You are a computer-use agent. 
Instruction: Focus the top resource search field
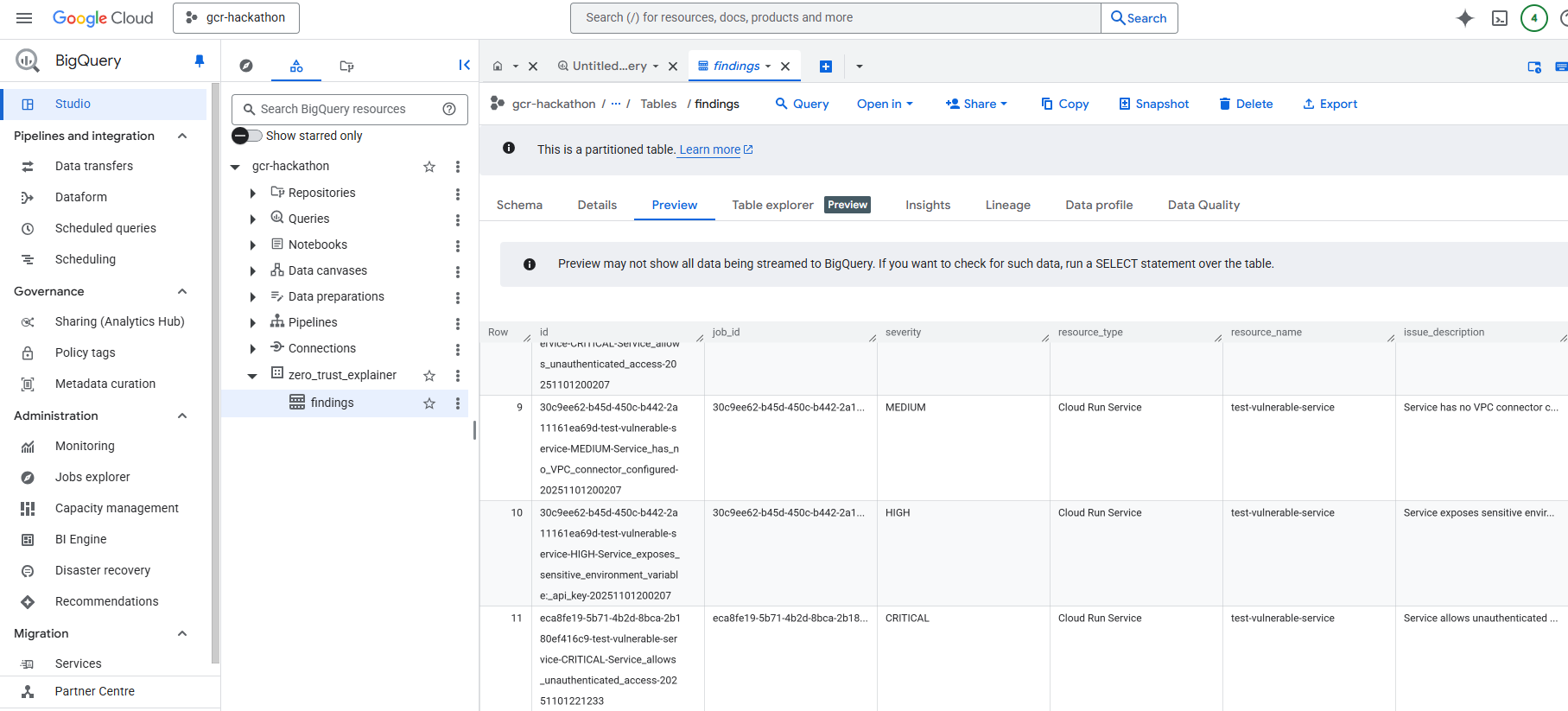[835, 18]
